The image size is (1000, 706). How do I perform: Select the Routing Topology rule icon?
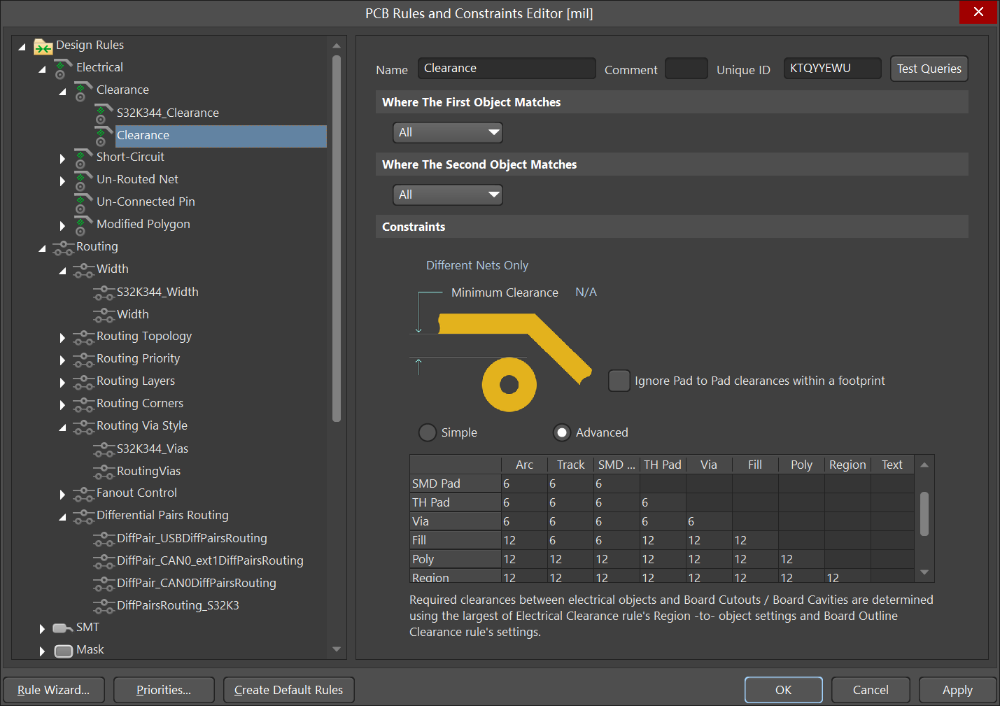point(82,336)
